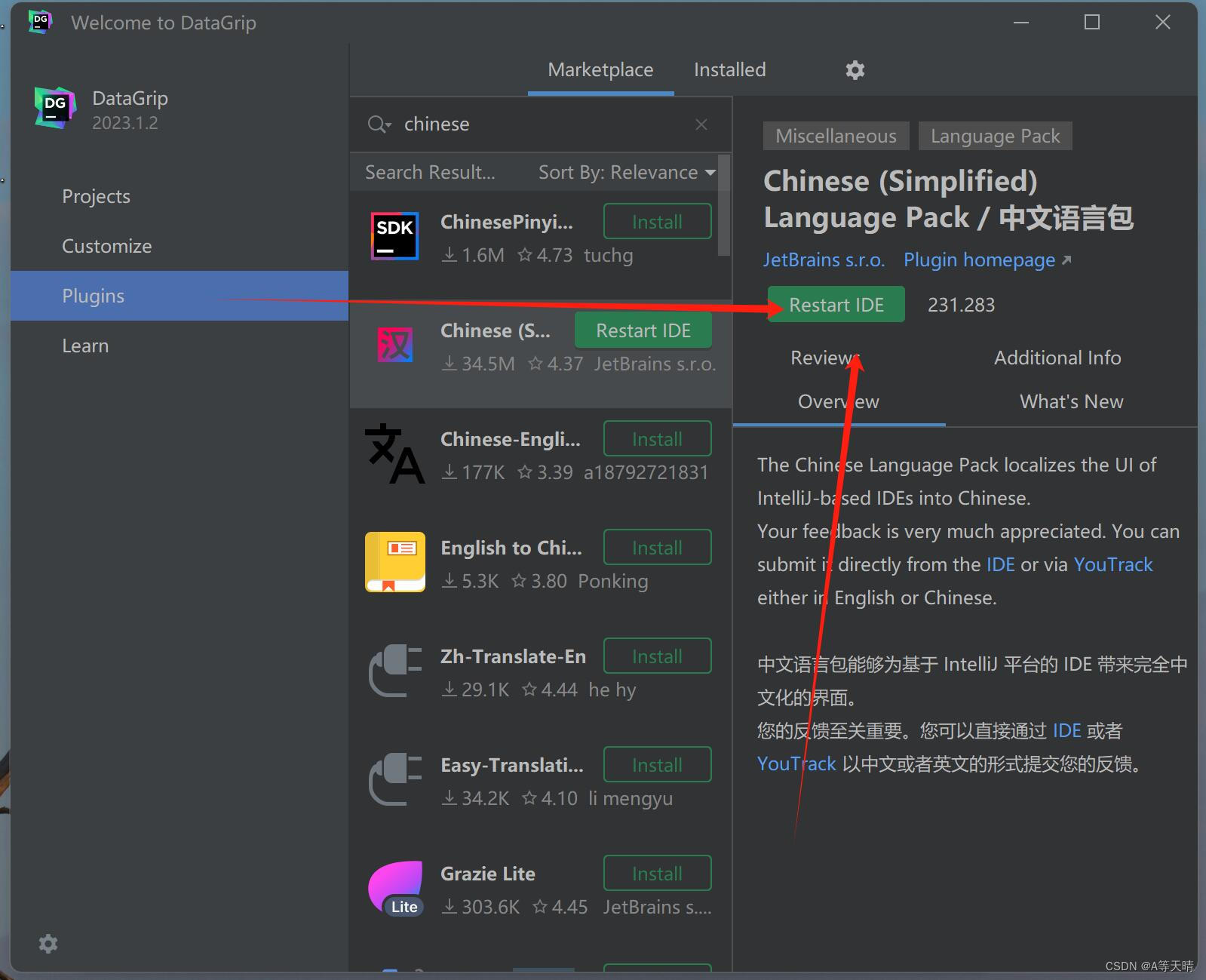The height and width of the screenshot is (980, 1206).
Task: Select the Easy-Translati... plugin name
Action: pyautogui.click(x=512, y=765)
